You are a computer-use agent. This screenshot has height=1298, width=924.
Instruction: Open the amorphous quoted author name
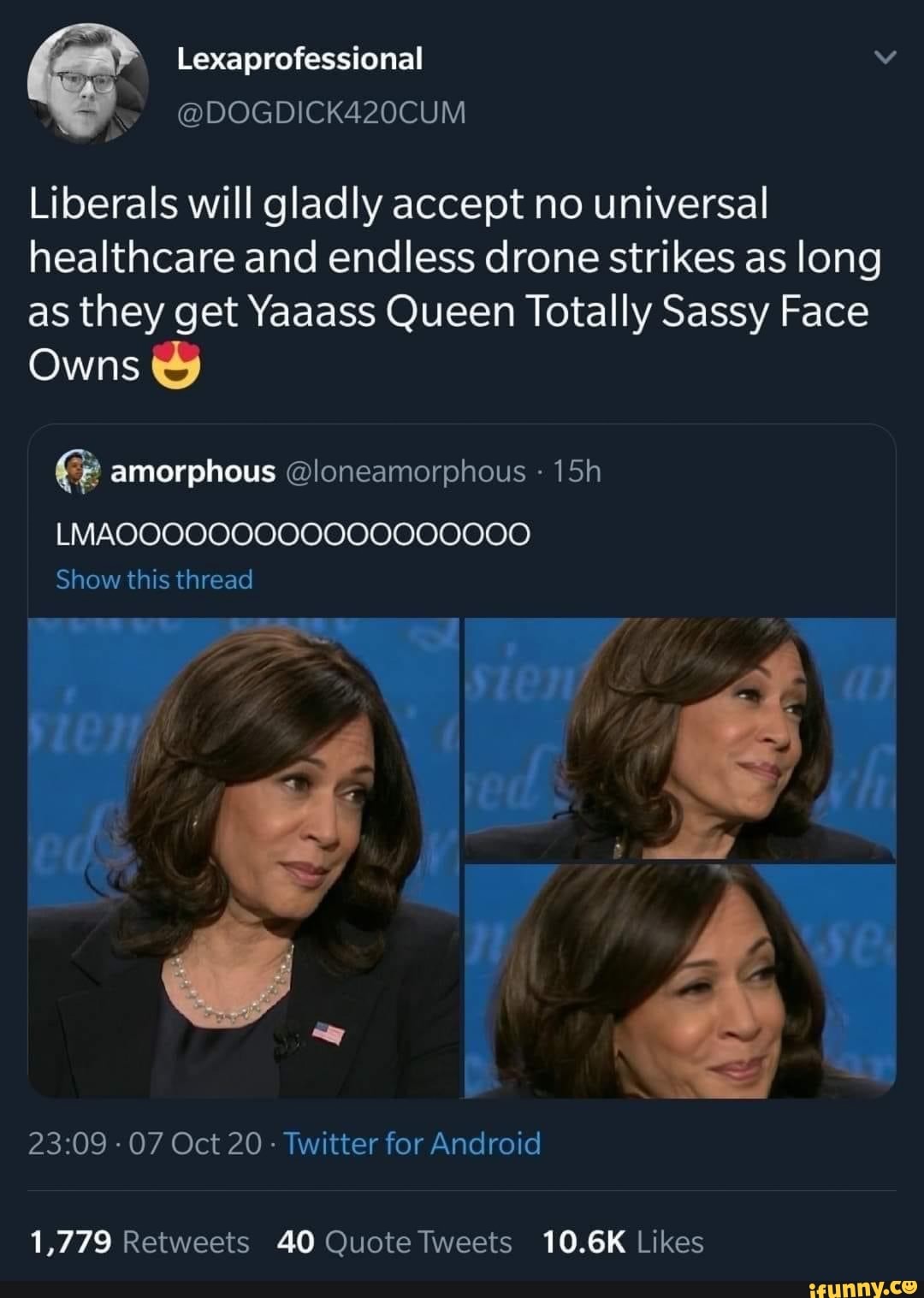click(x=194, y=471)
